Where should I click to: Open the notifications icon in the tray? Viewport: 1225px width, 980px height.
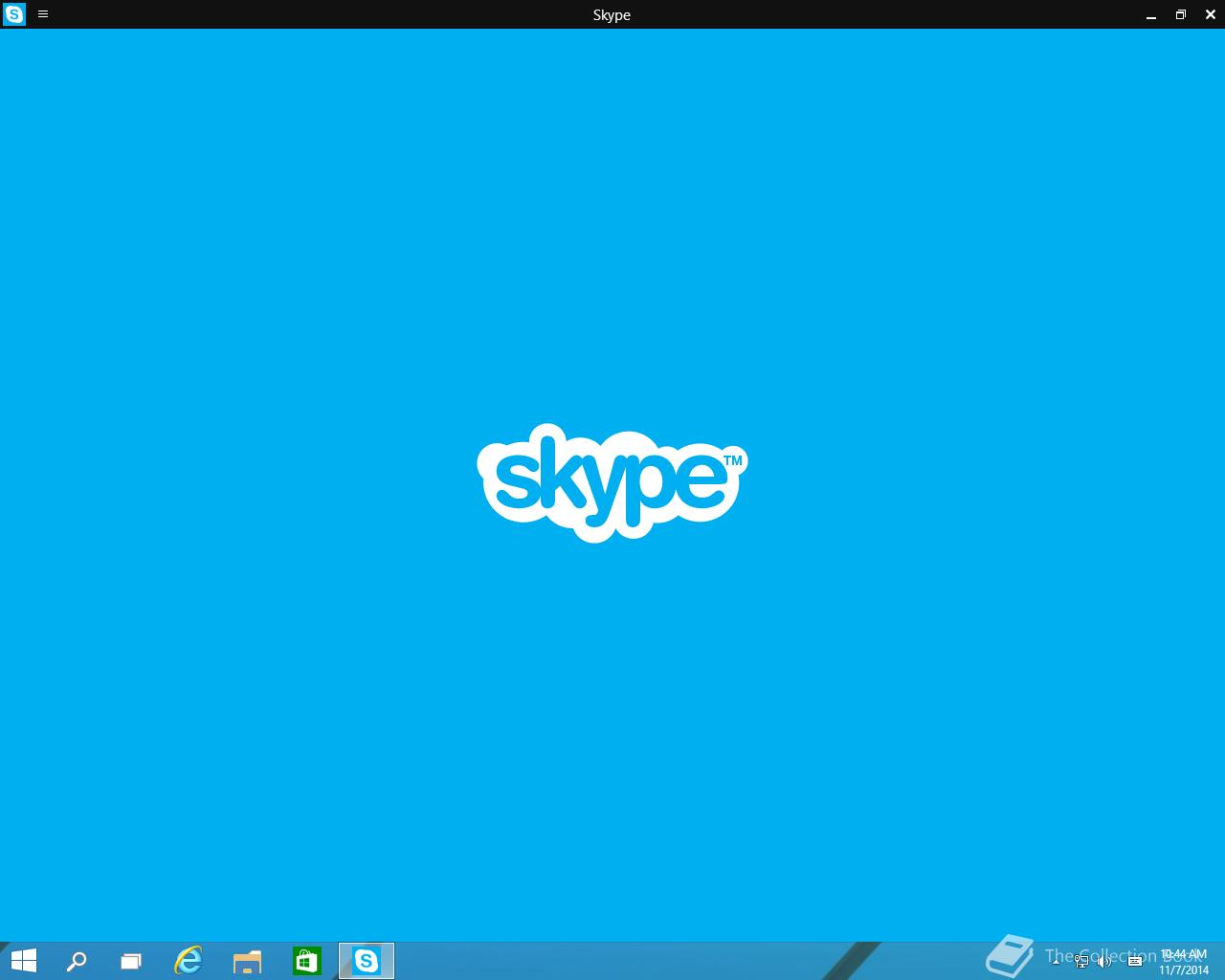click(x=1135, y=961)
